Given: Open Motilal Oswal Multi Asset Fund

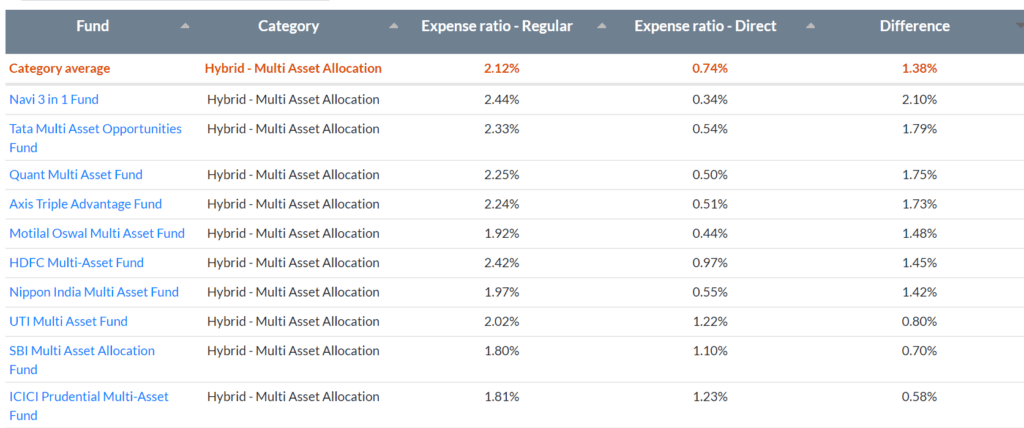Looking at the screenshot, I should (x=97, y=233).
